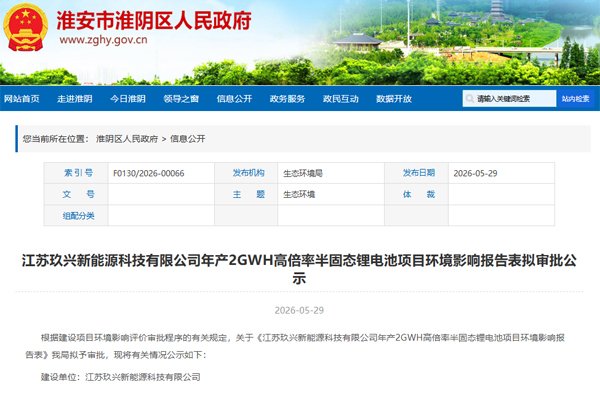Screen dimensions: 600x400
Task: Click the 淮安市淮阴区人民政府 site title
Action: (x=154, y=20)
